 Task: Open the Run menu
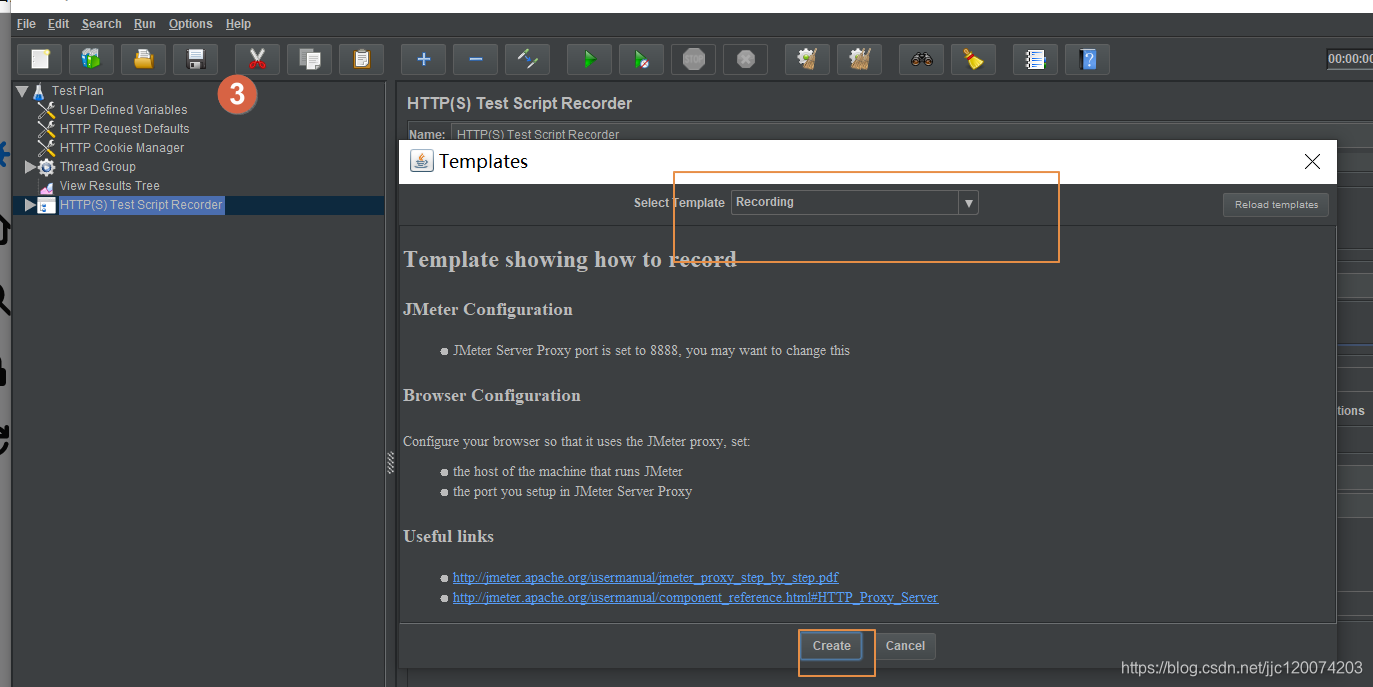click(x=145, y=24)
